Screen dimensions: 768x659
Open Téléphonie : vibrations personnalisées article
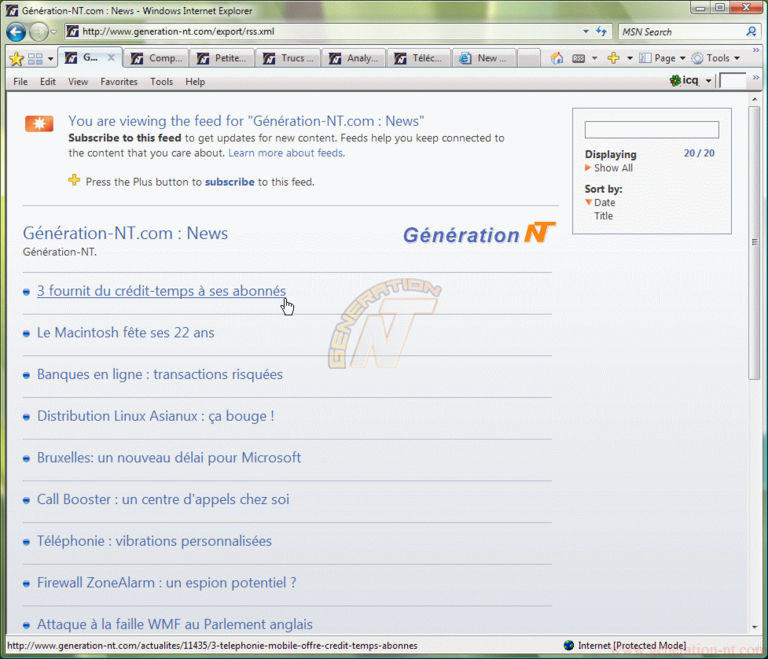(154, 541)
